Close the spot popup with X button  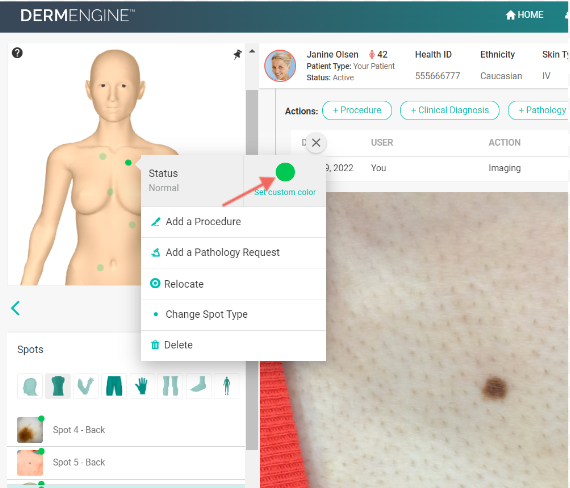[316, 143]
